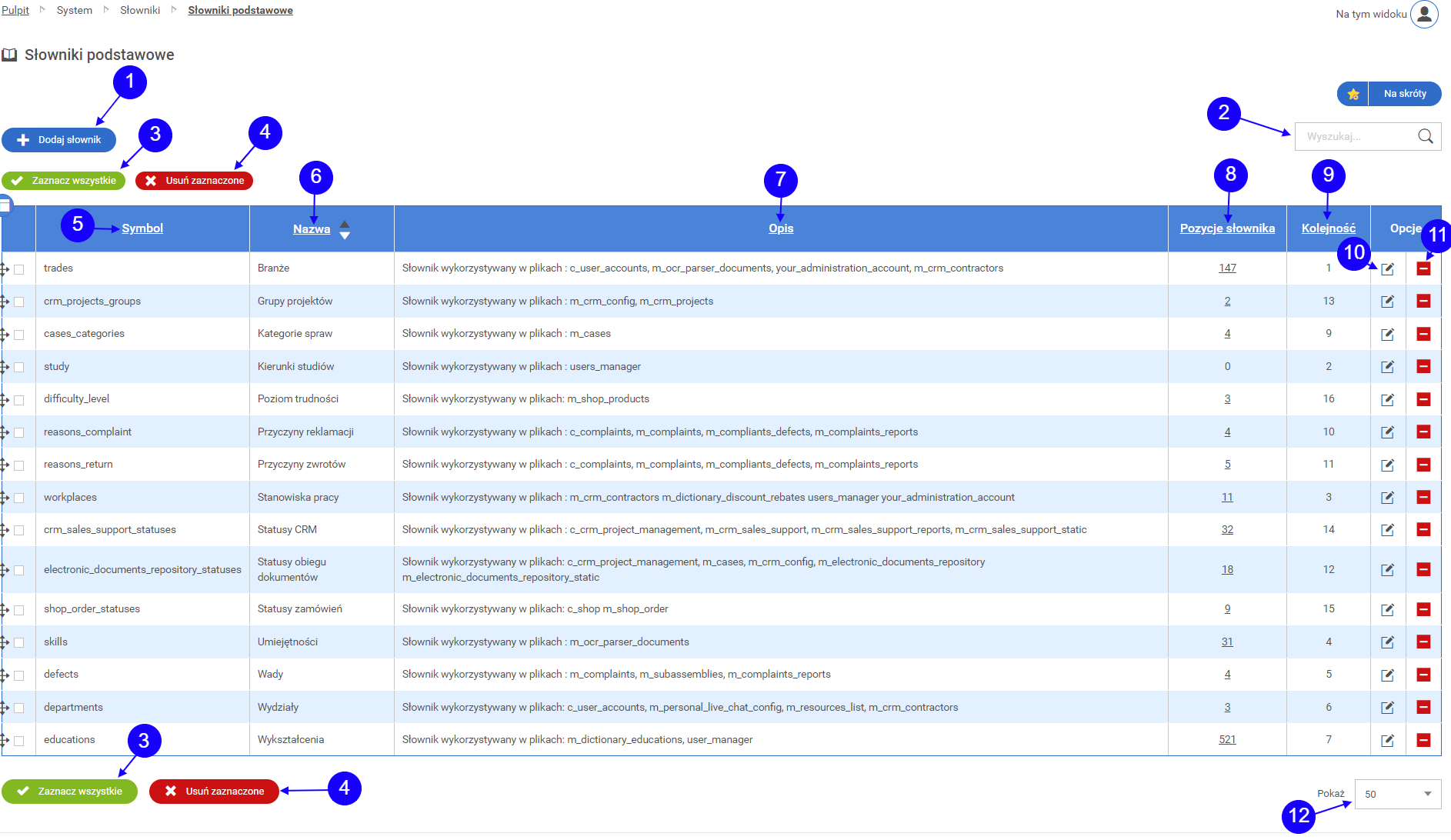Screen dimensions: 1451x840
Task: Open Słowniki breadcrumb item
Action: click(140, 10)
